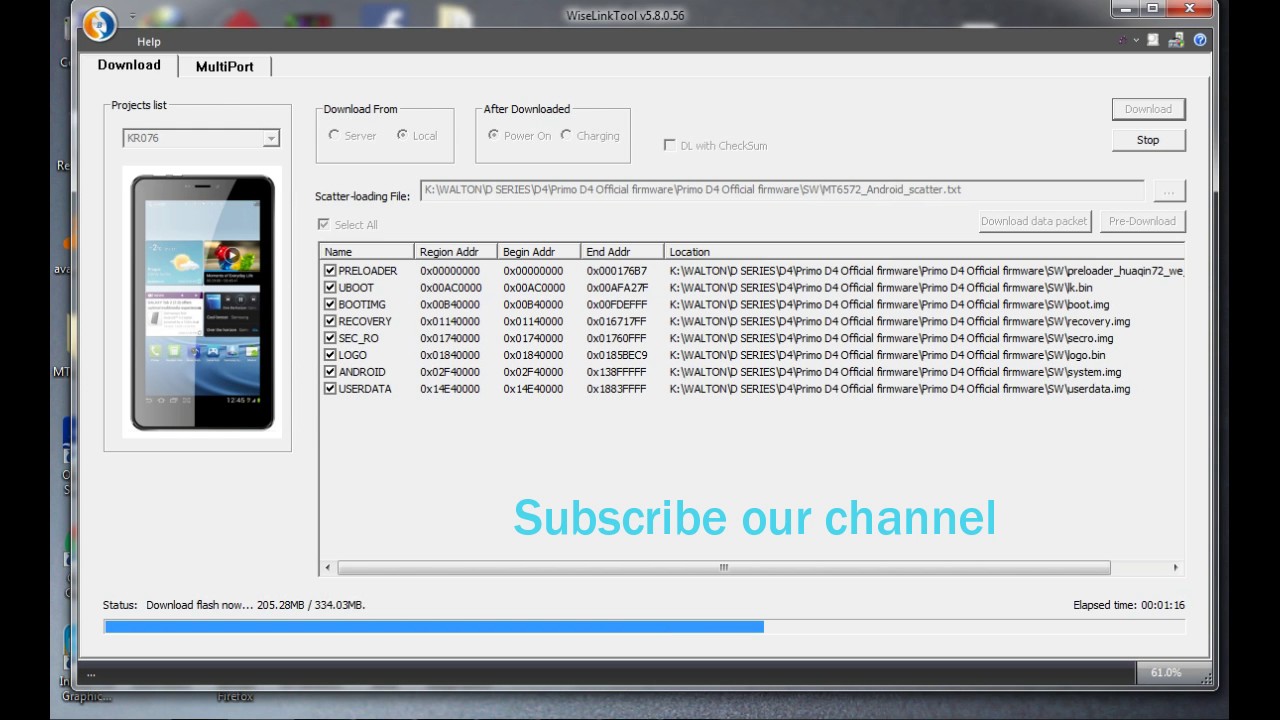Click the End Addr column header

pos(622,252)
